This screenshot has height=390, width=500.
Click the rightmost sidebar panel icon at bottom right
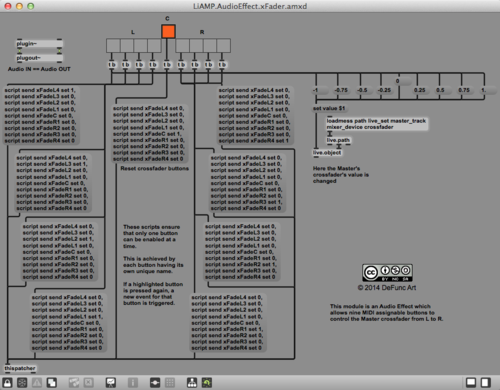coord(486,382)
